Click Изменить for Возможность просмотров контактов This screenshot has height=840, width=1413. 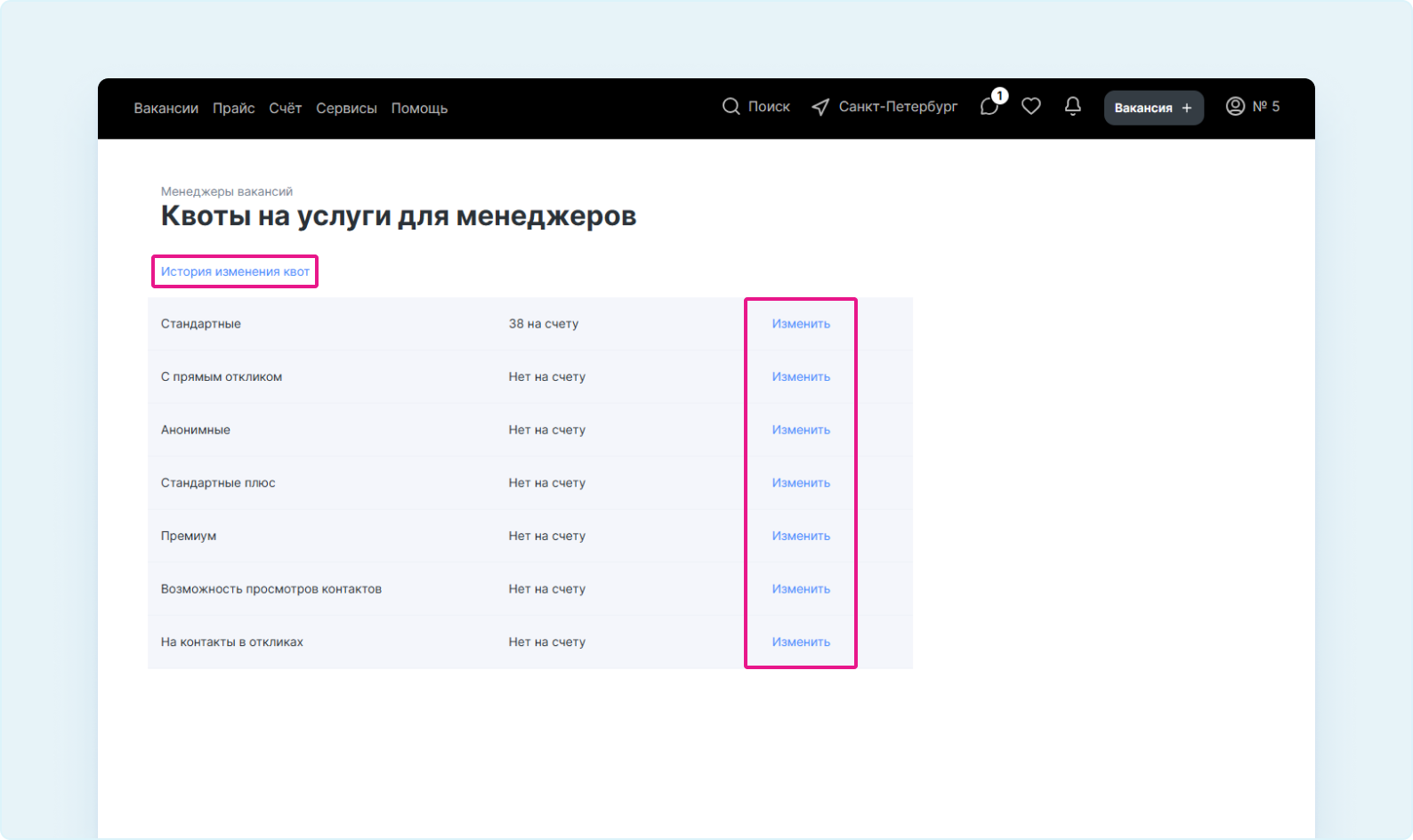coord(801,589)
